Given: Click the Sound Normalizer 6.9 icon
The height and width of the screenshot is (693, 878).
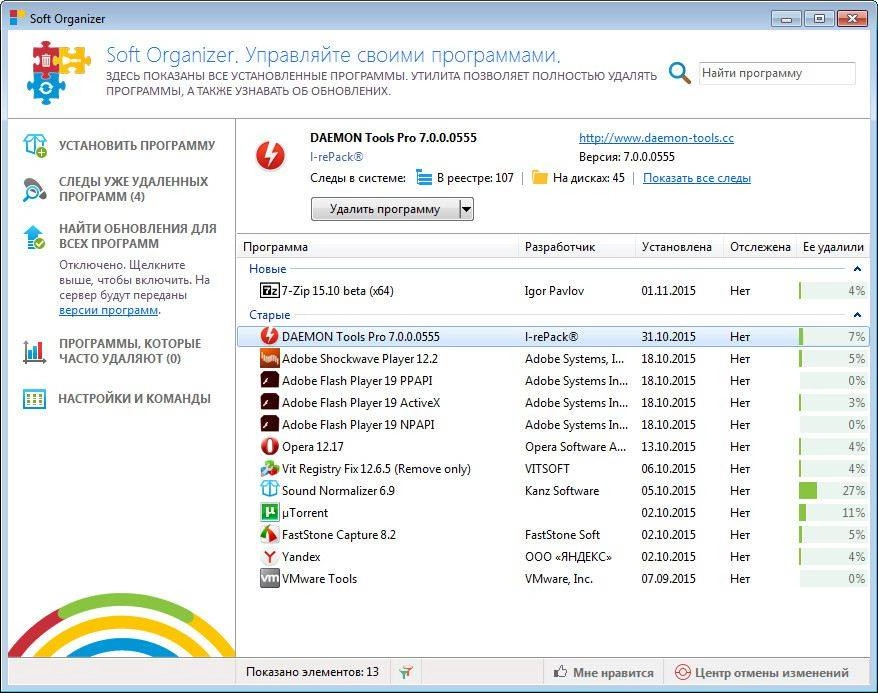Looking at the screenshot, I should (269, 490).
